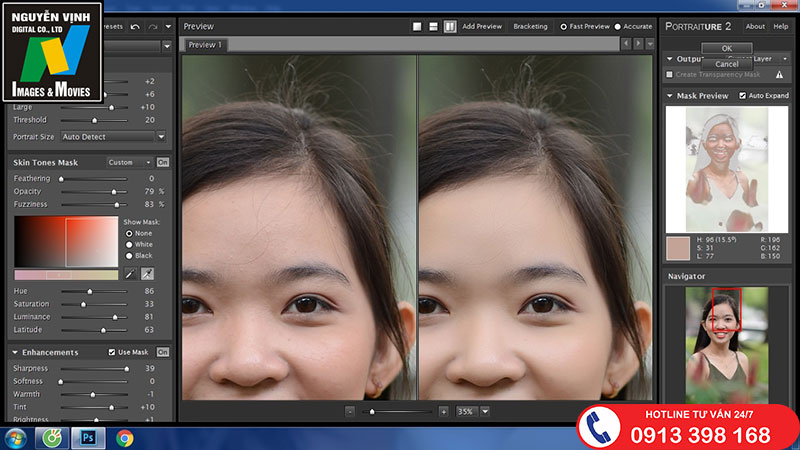800x450 pixels.
Task: Adjust the Latitude slider
Action: [94, 330]
